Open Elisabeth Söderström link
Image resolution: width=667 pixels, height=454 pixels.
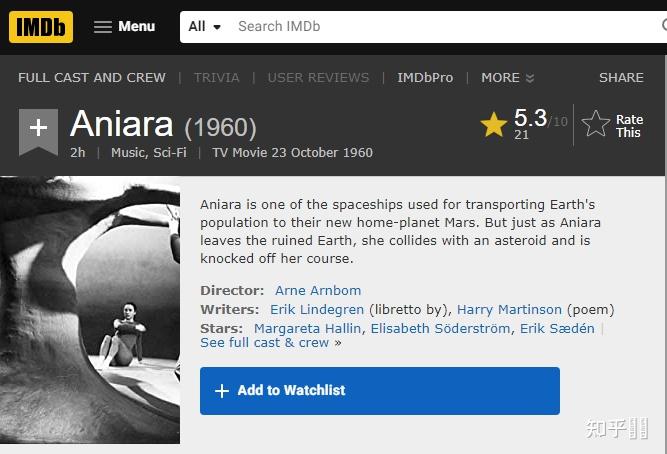pos(441,328)
